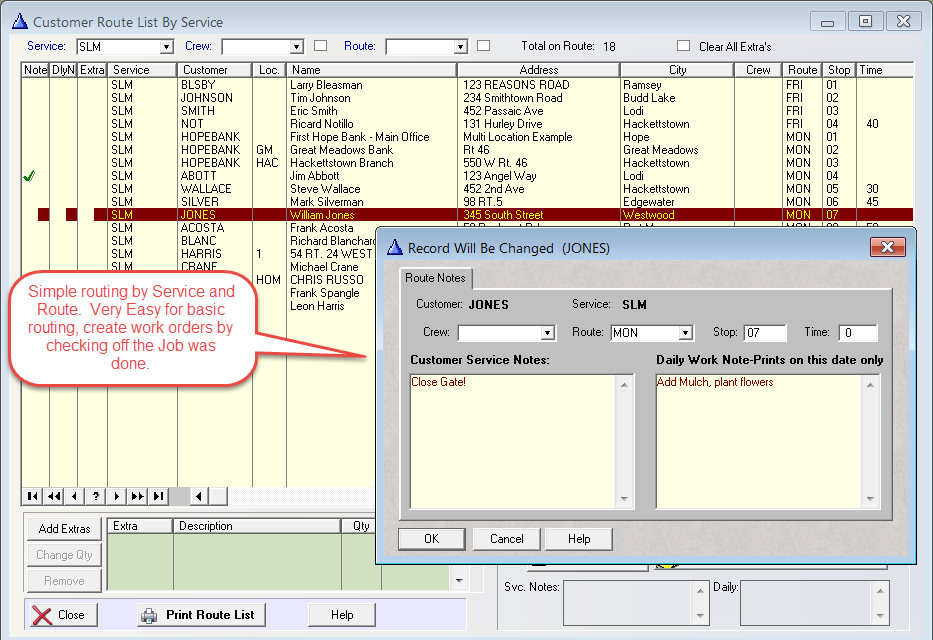This screenshot has width=933, height=640.
Task: Click the Service column header
Action: click(x=142, y=70)
